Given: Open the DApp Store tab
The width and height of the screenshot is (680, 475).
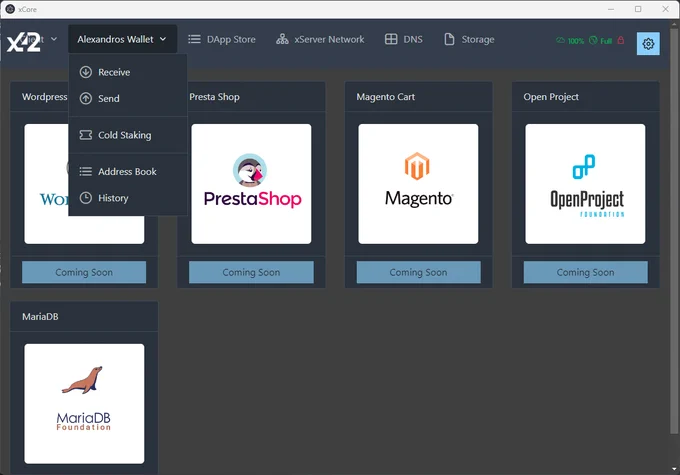Looking at the screenshot, I should [222, 39].
